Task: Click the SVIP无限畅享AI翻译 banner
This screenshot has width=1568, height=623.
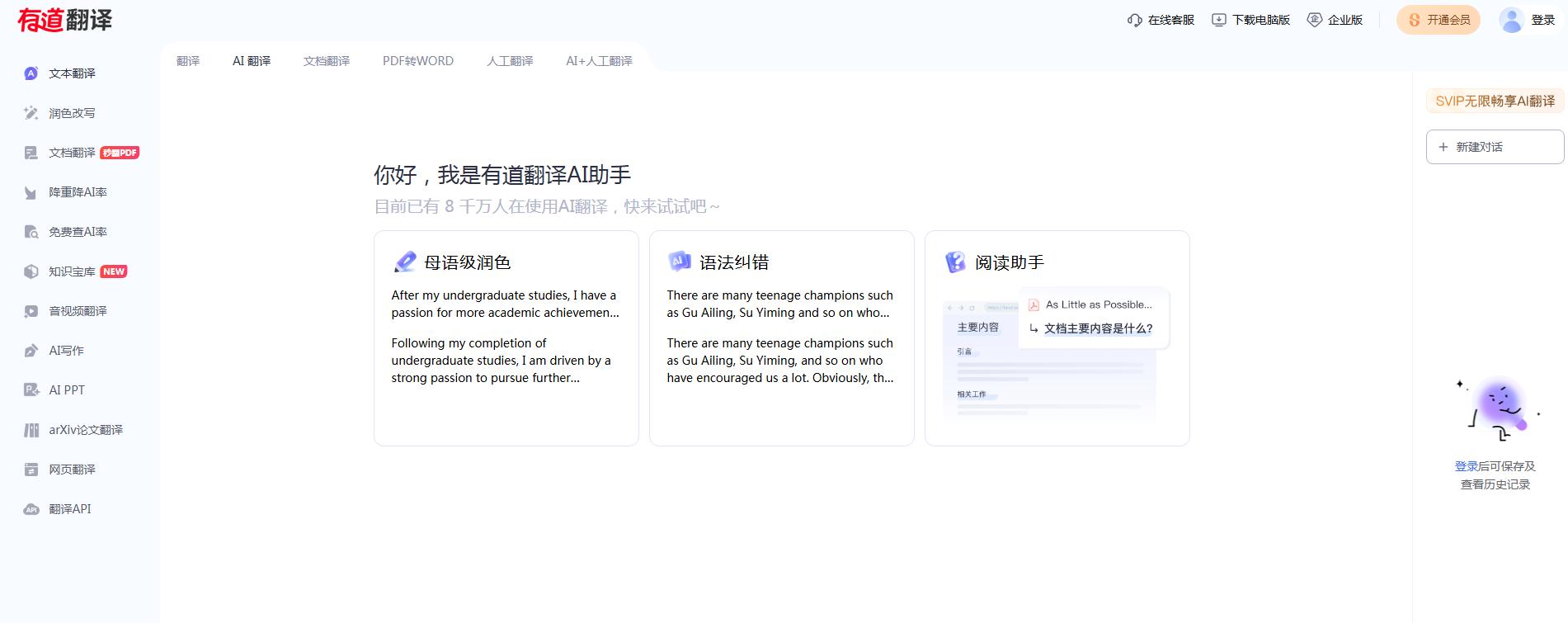Action: [x=1495, y=101]
